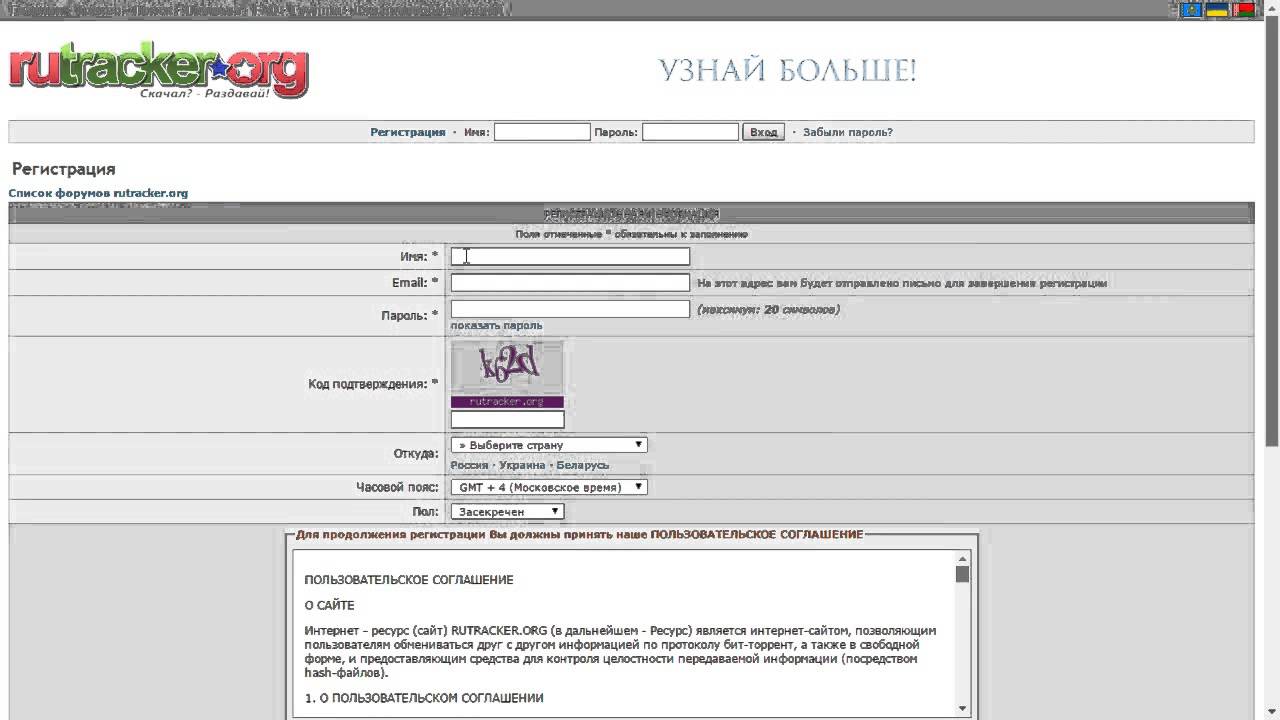Select Украина quick country link
This screenshot has width=1280, height=720.
coord(522,465)
